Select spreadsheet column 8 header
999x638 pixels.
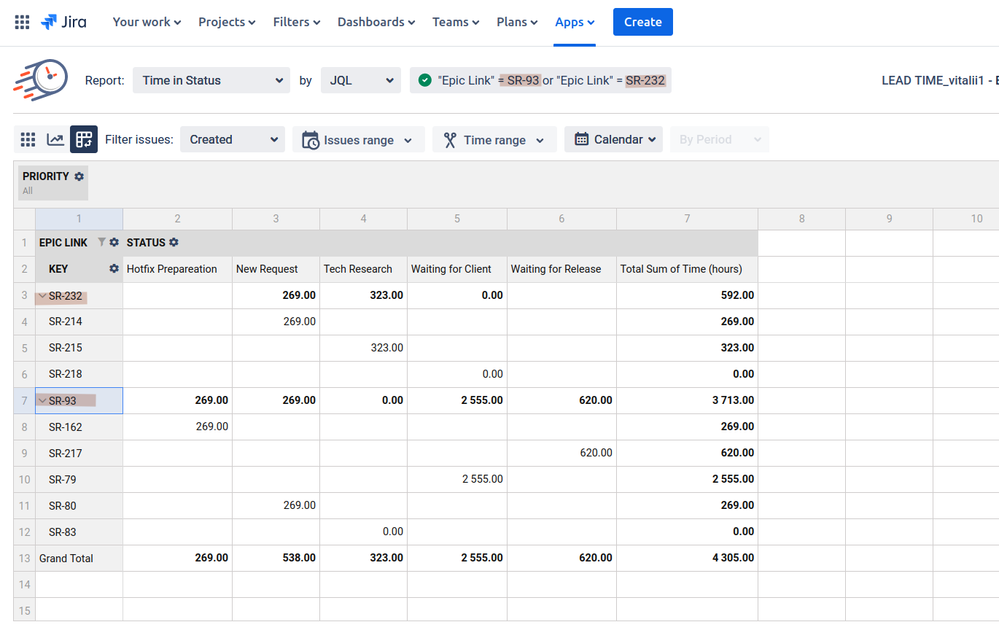point(801,219)
